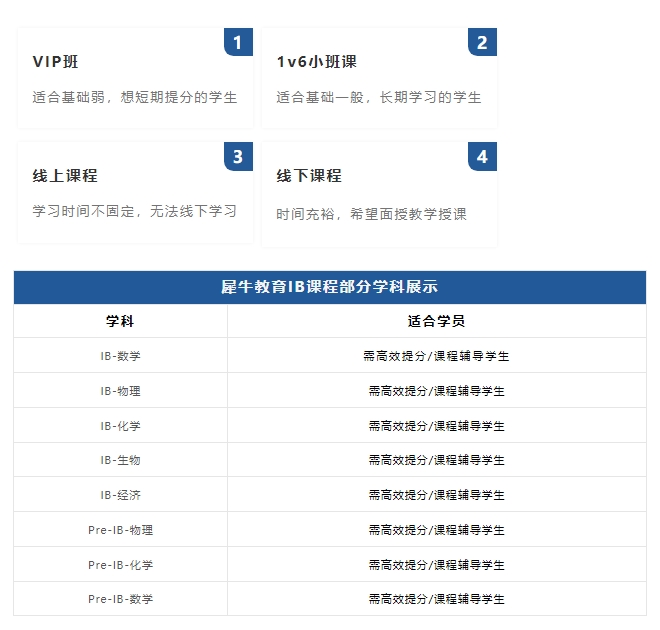This screenshot has width=660, height=630.
Task: Select the VIP班 card title
Action: point(55,62)
